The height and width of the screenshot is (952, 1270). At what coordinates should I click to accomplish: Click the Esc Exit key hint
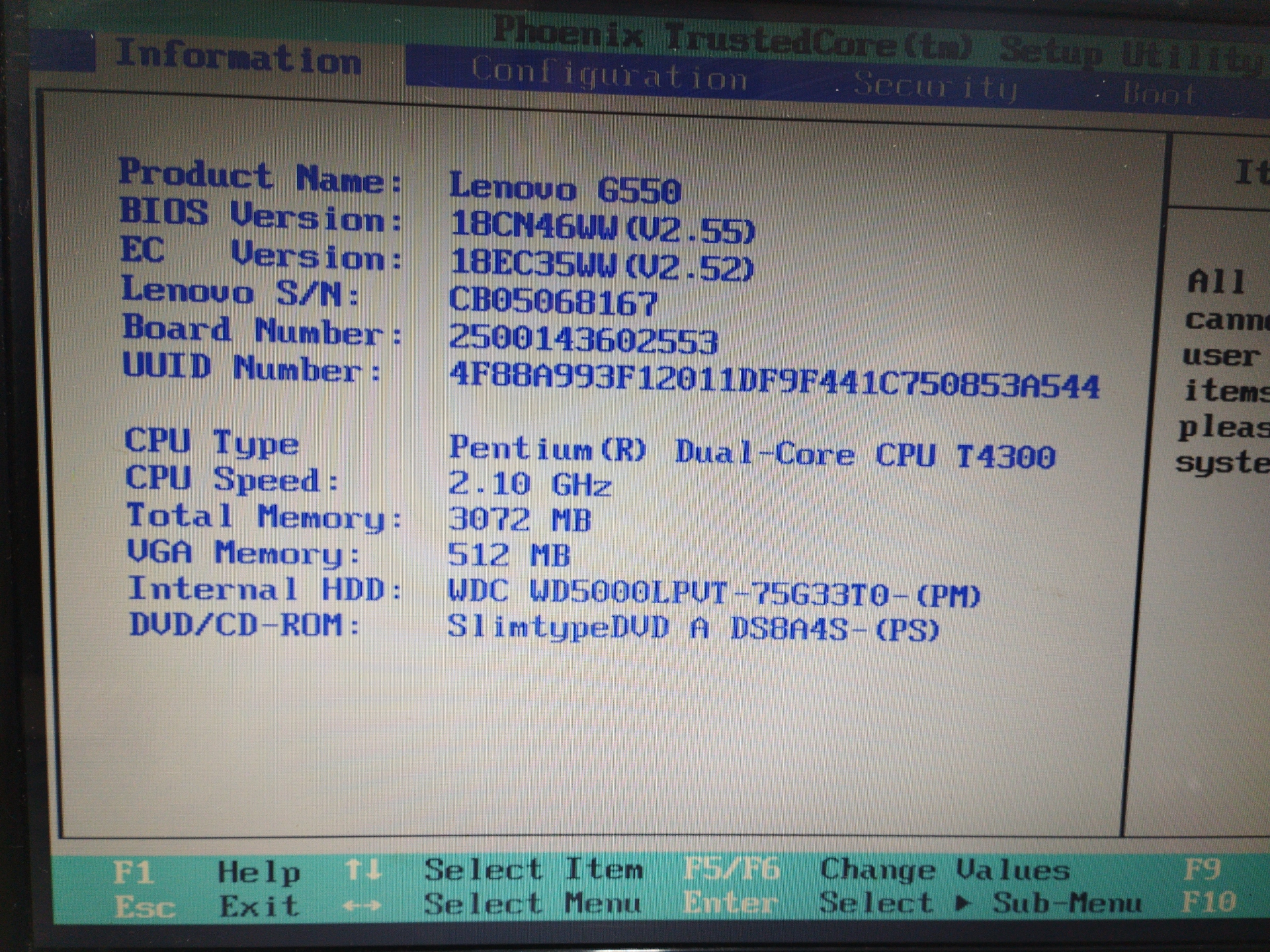click(x=206, y=906)
